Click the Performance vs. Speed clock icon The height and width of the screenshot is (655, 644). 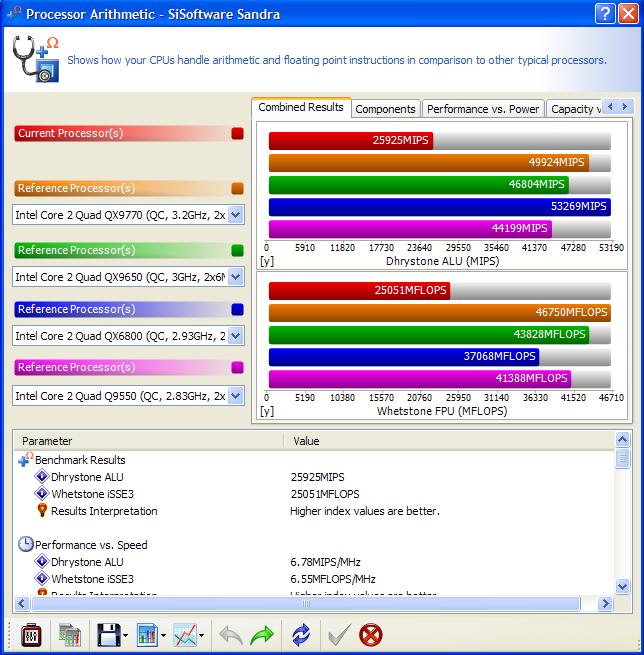tap(25, 544)
